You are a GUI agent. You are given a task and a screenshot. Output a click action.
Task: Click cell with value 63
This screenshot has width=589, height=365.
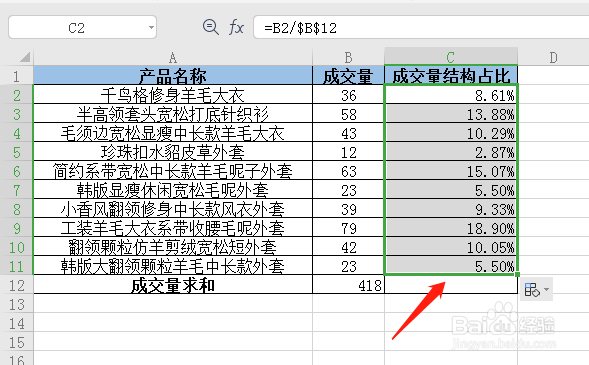pos(348,171)
